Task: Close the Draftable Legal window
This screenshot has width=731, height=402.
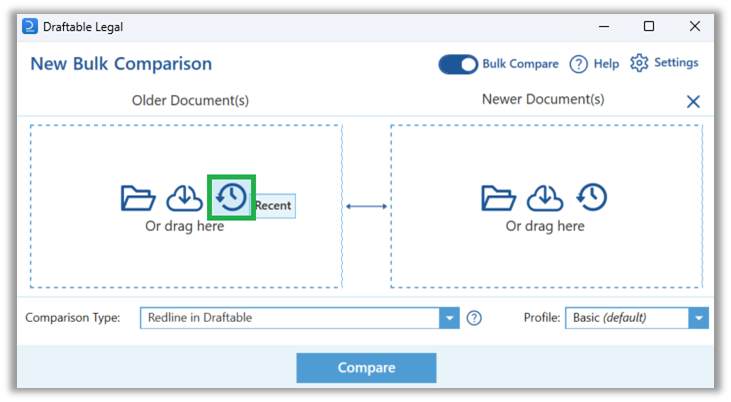Action: pos(695,26)
